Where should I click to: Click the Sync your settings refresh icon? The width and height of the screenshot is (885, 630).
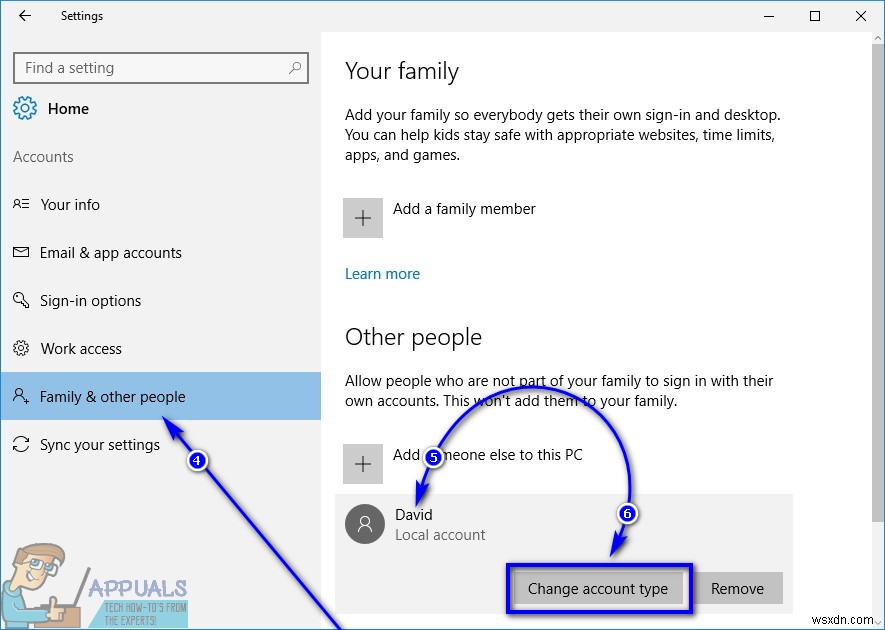[22, 444]
